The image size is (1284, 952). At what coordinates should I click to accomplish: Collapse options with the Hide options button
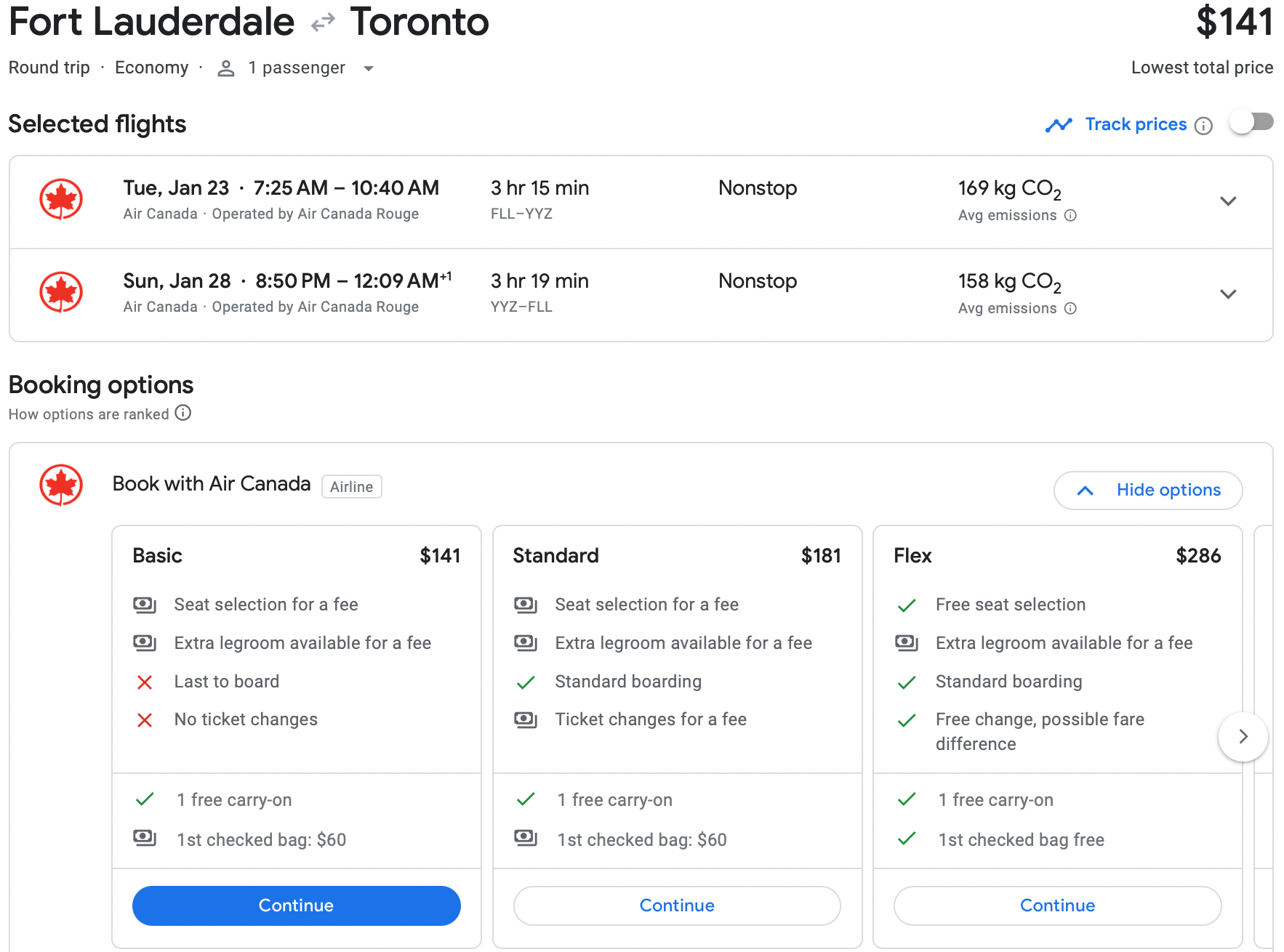pyautogui.click(x=1147, y=491)
